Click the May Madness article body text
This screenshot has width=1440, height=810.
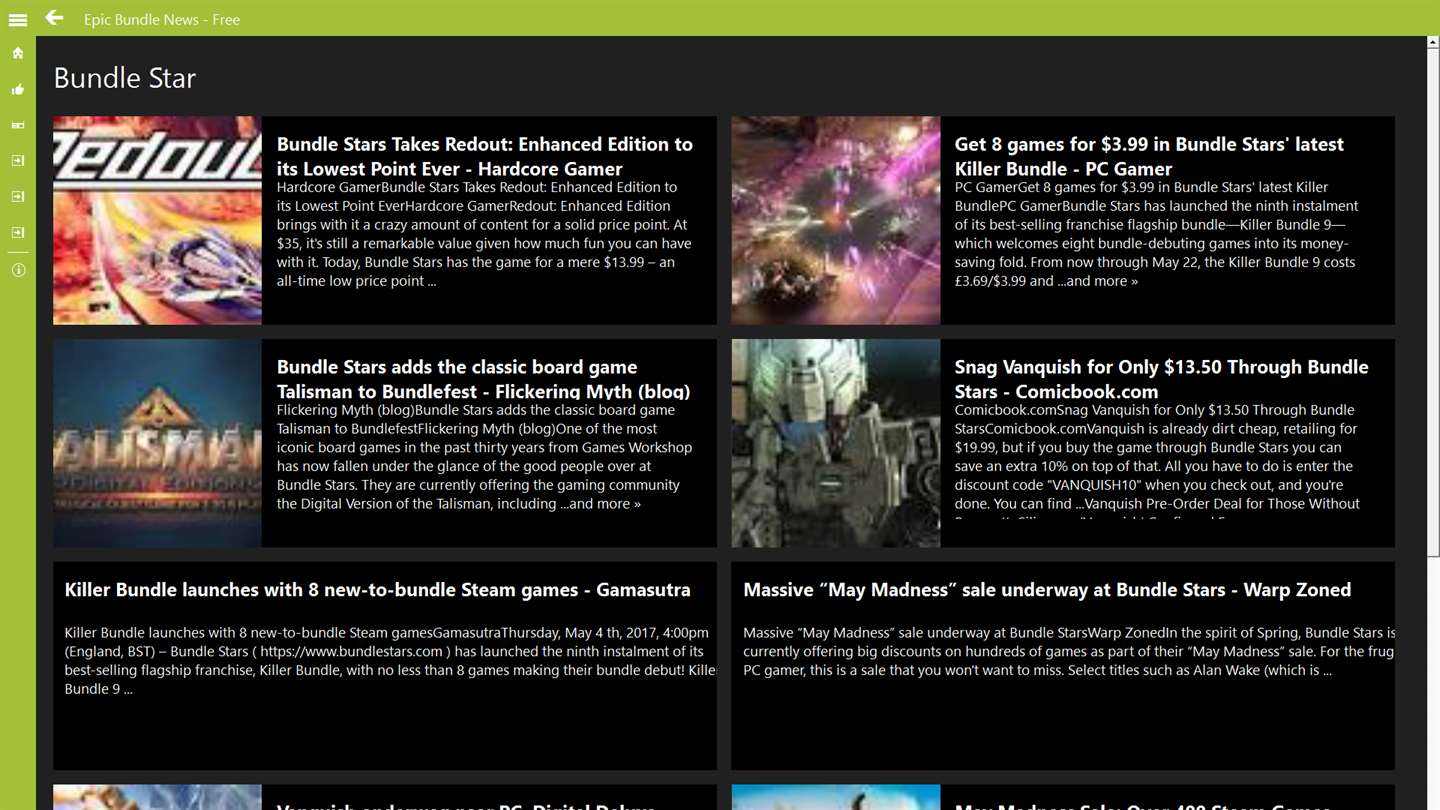1069,651
